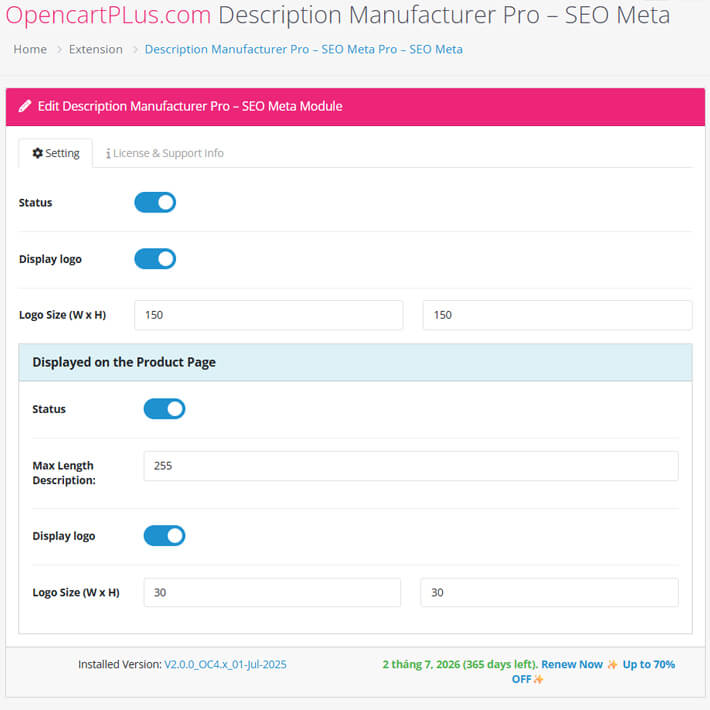Click the sparkle icon after OFF

[x=538, y=679]
